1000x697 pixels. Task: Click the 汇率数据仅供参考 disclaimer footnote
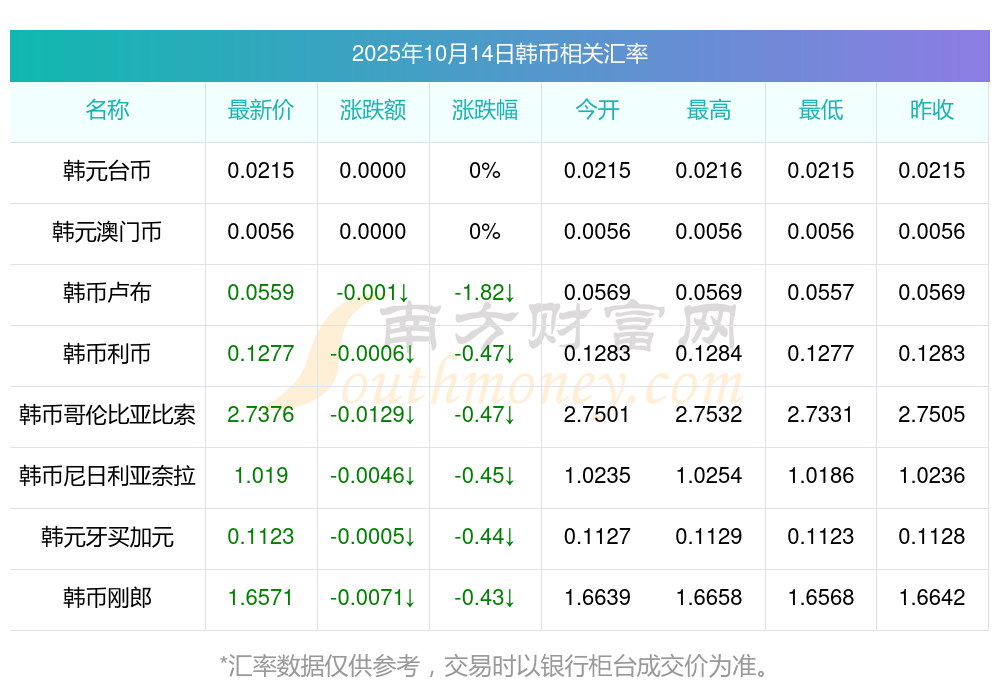pos(495,665)
